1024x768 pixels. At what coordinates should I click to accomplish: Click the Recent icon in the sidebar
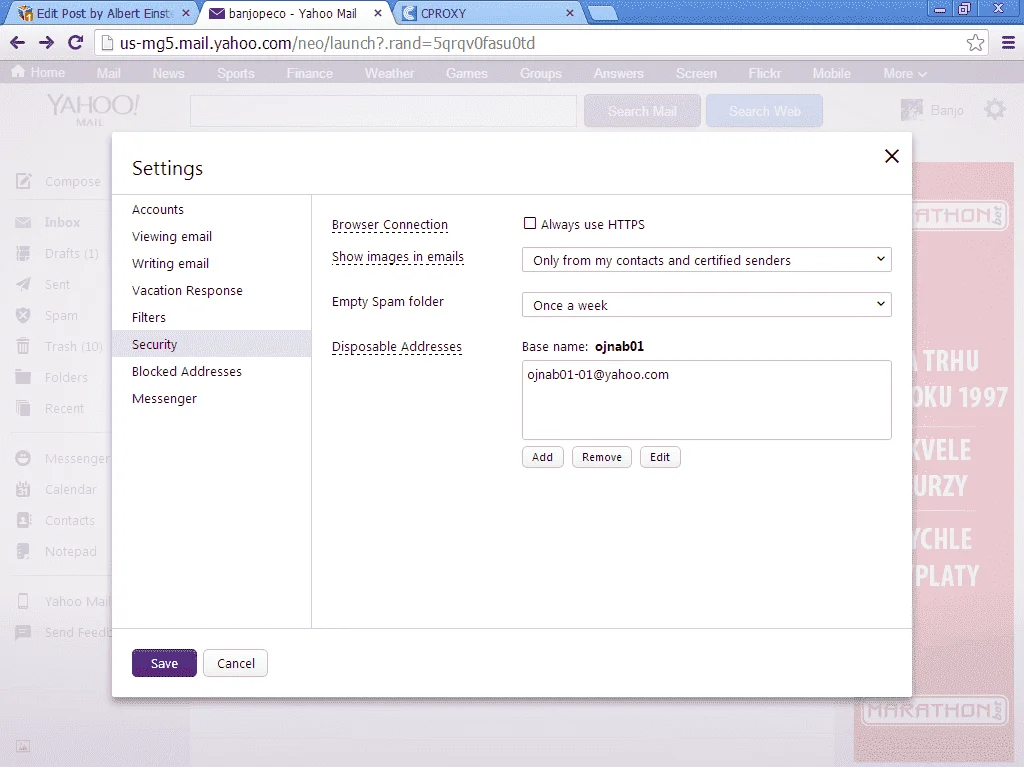tap(23, 408)
